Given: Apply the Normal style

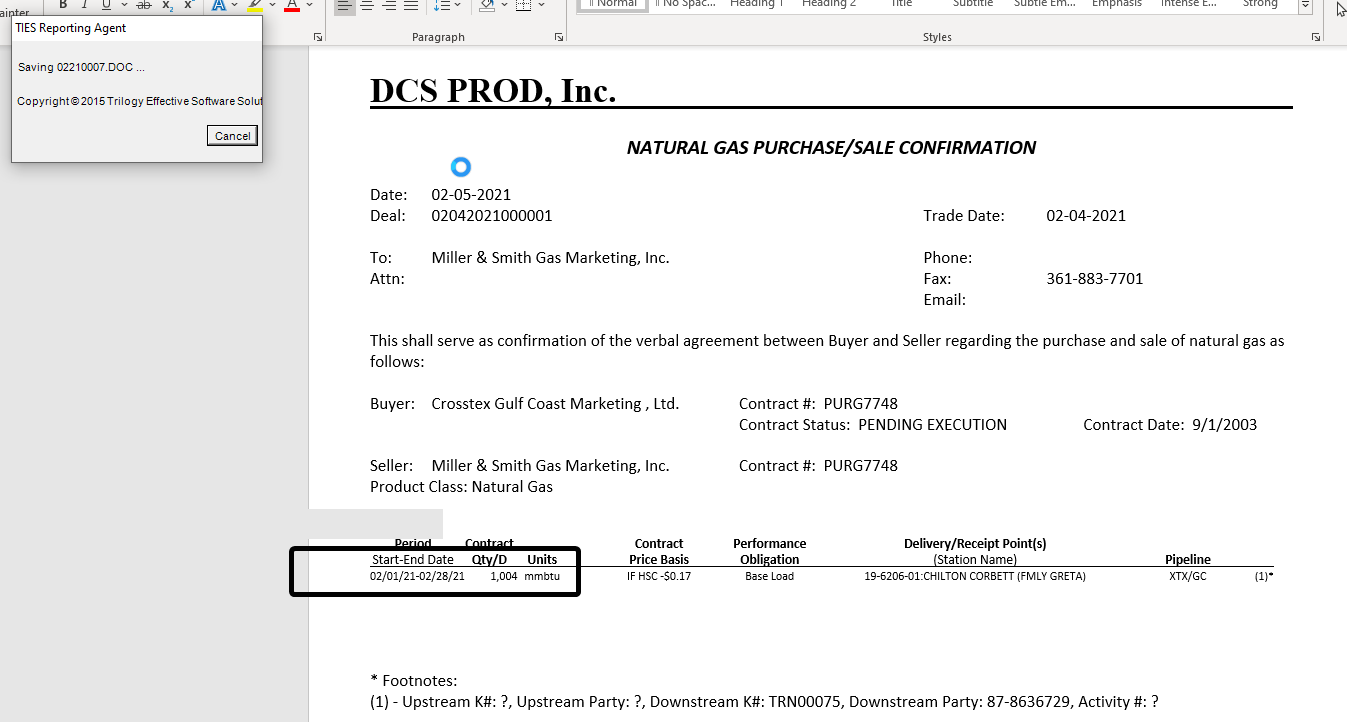Looking at the screenshot, I should pyautogui.click(x=613, y=4).
